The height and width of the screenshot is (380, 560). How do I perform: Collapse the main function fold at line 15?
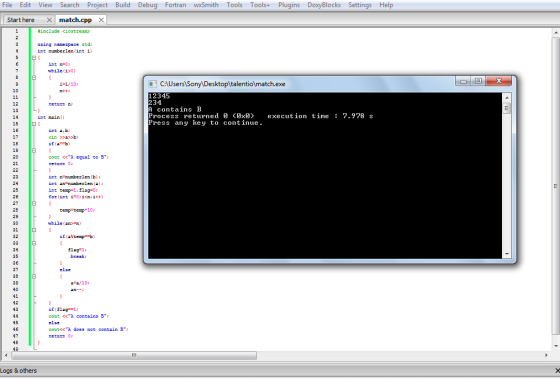point(34,124)
